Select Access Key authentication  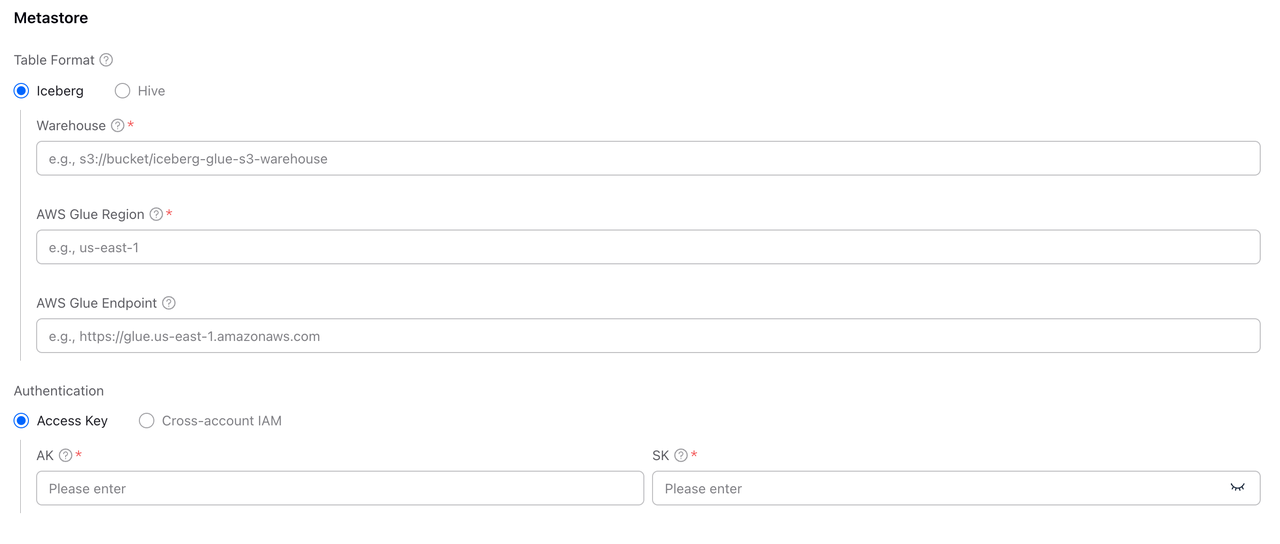click(x=22, y=421)
